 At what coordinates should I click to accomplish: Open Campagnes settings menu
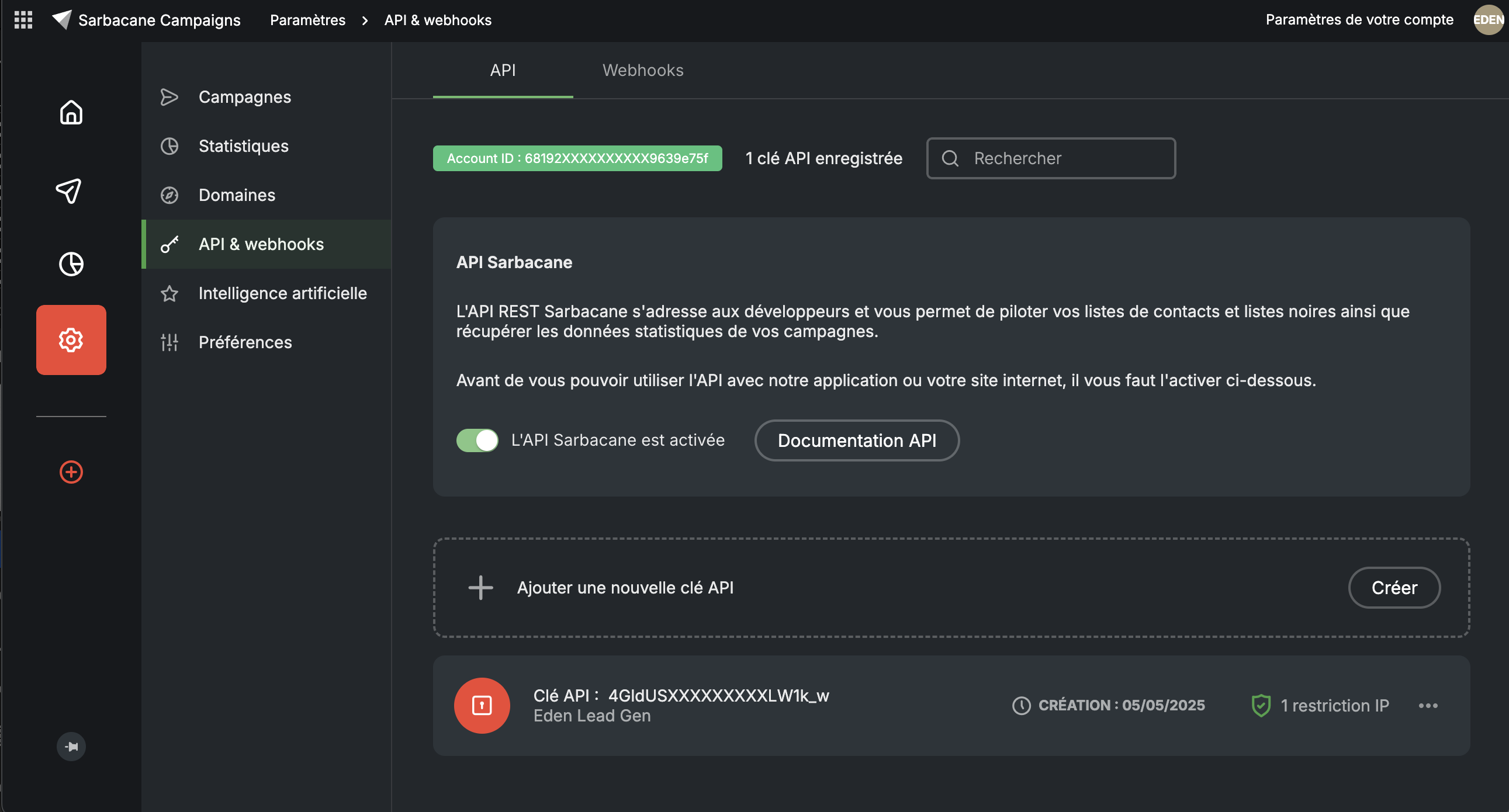[267, 96]
